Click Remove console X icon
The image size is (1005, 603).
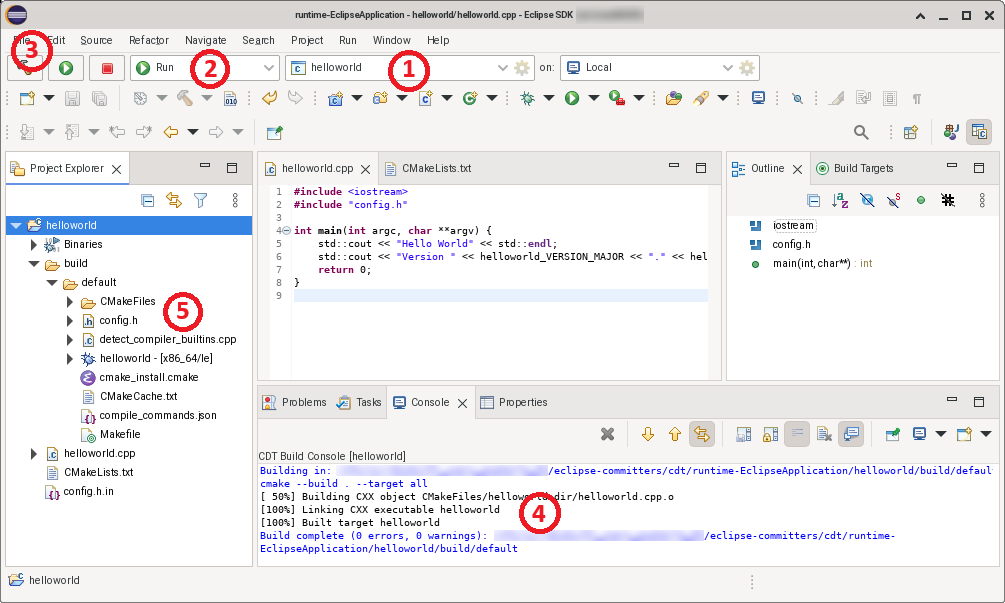(608, 434)
